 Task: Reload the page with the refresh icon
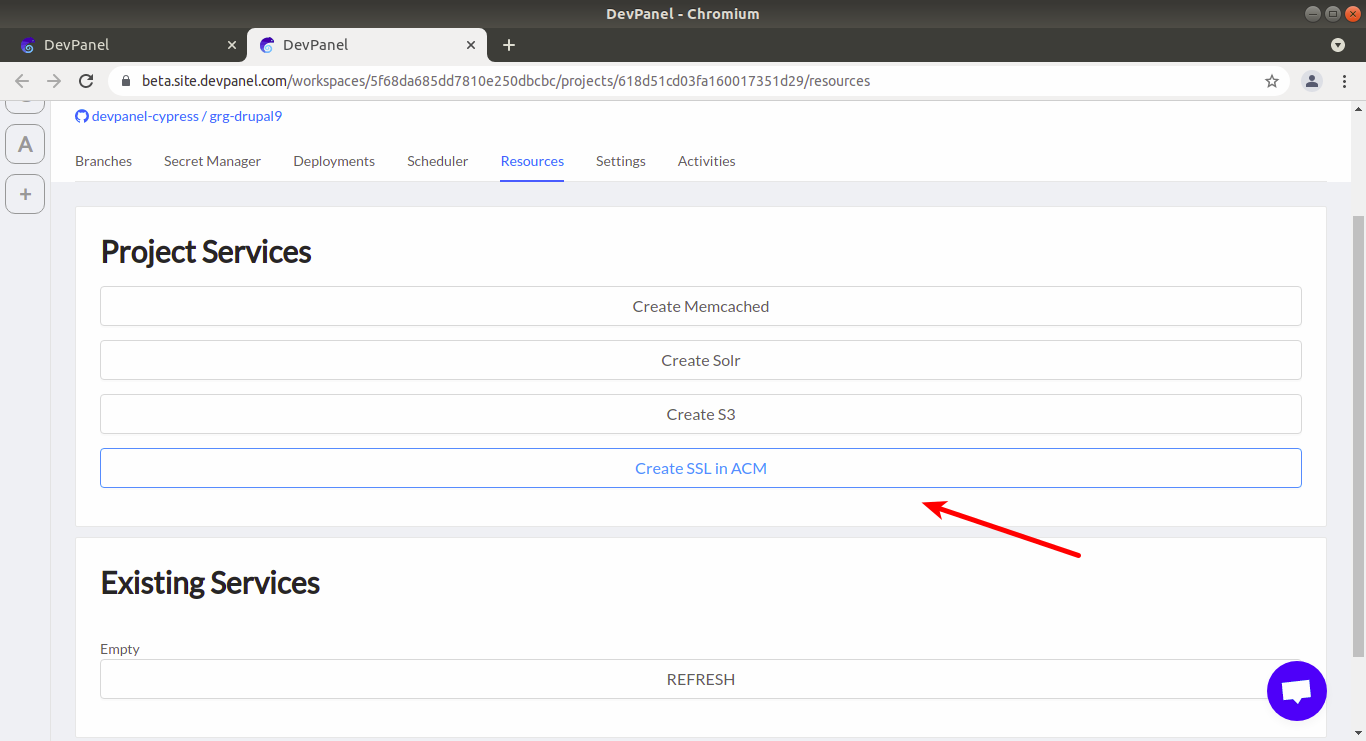(x=86, y=81)
